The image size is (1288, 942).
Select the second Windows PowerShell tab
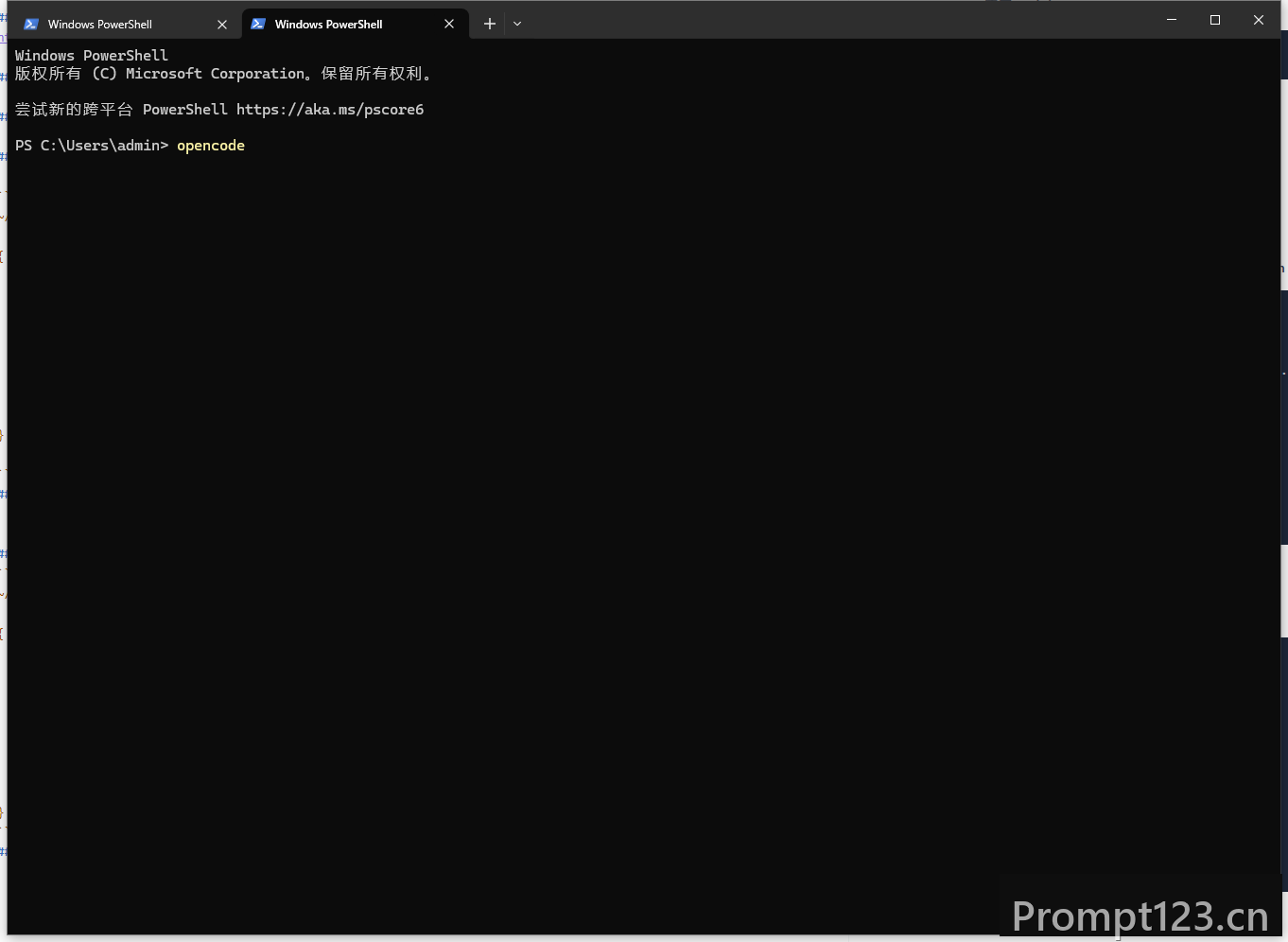(355, 24)
